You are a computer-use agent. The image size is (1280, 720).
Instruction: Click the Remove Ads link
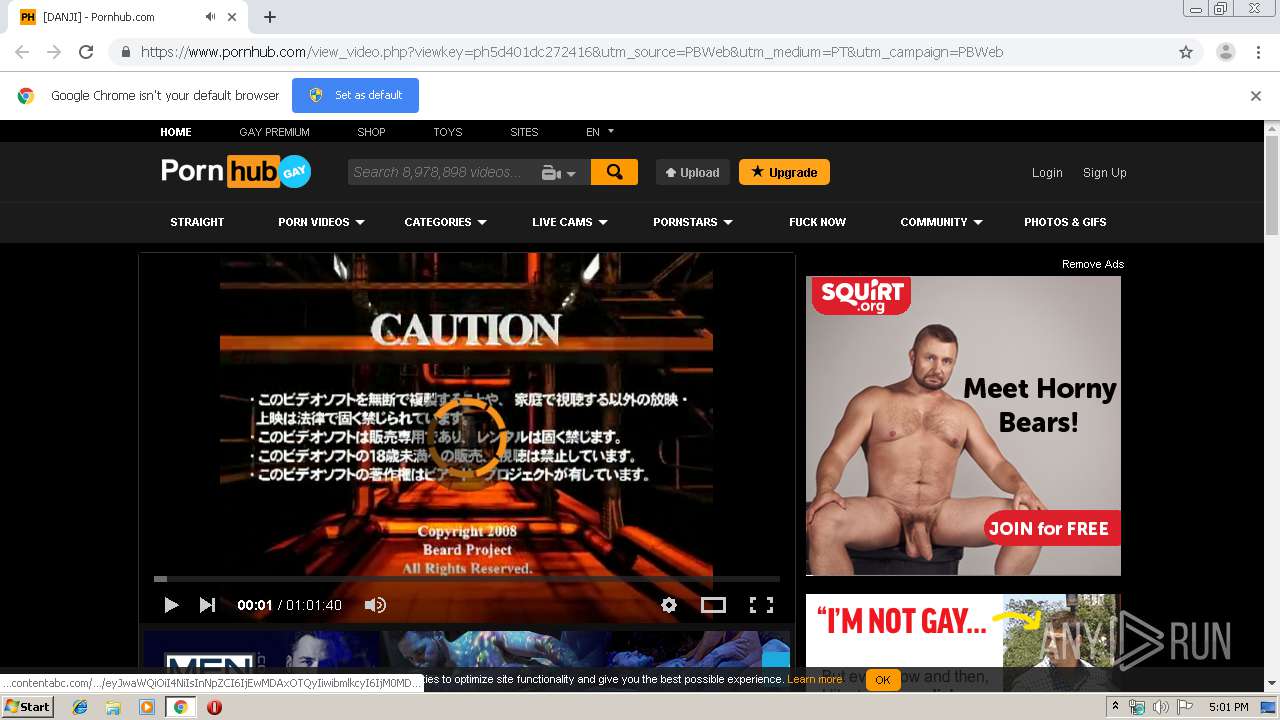click(x=1093, y=264)
